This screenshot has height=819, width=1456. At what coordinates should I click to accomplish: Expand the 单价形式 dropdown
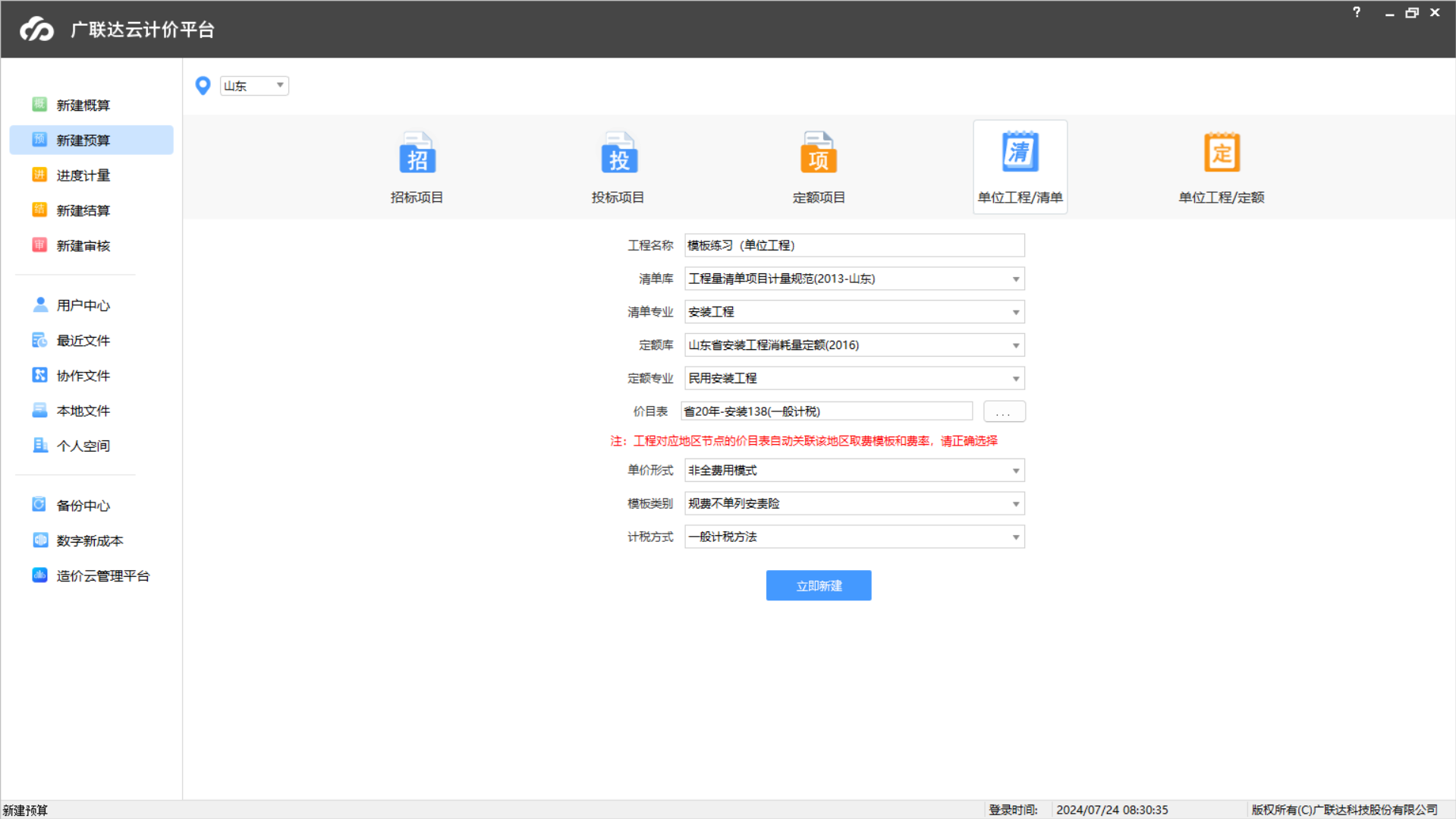1015,471
